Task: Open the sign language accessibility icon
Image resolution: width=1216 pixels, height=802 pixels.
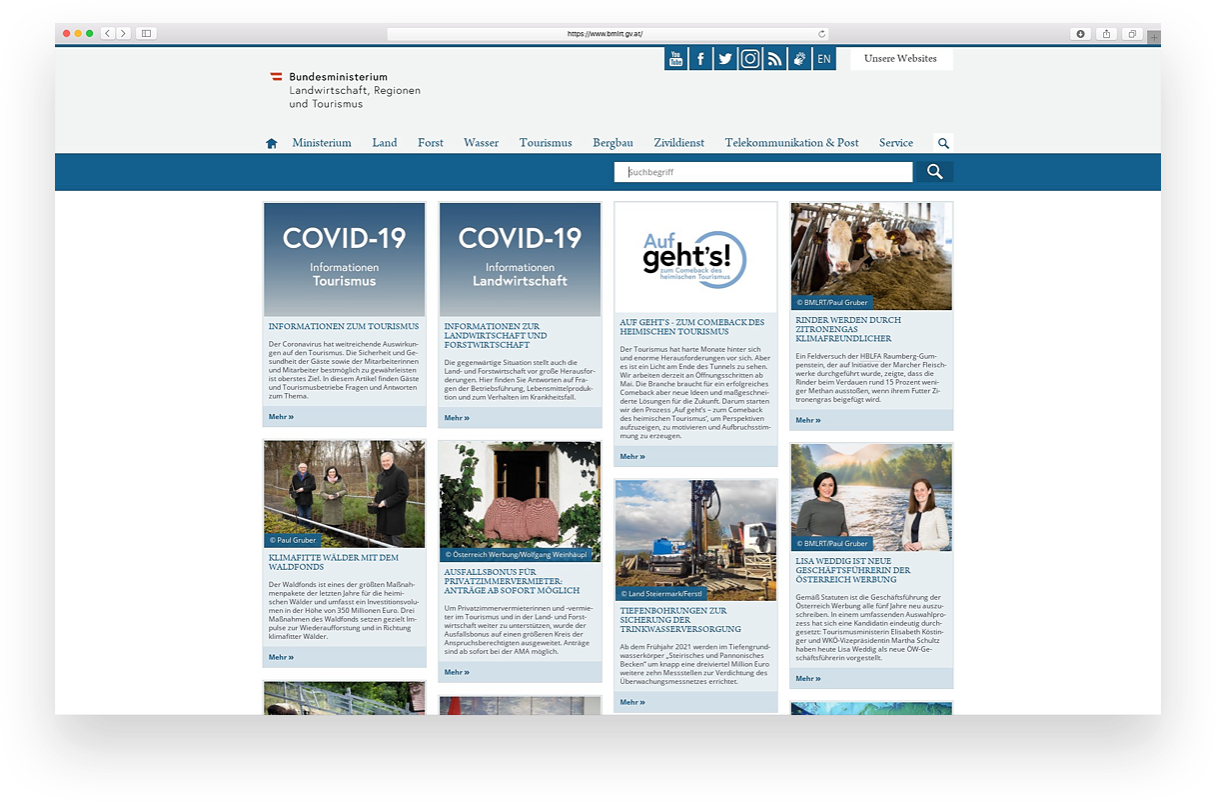Action: [799, 59]
